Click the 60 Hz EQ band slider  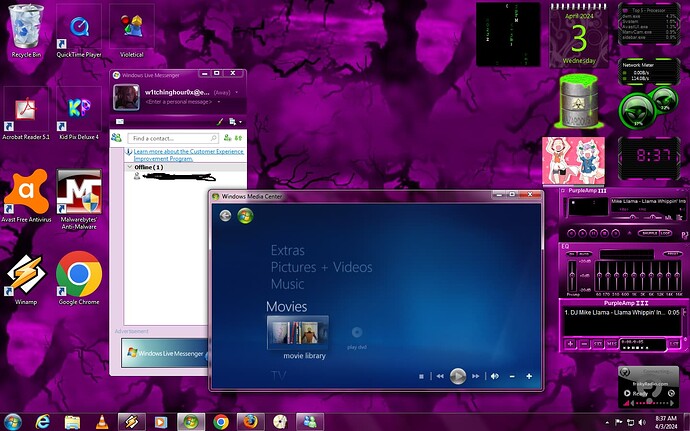(x=599, y=276)
